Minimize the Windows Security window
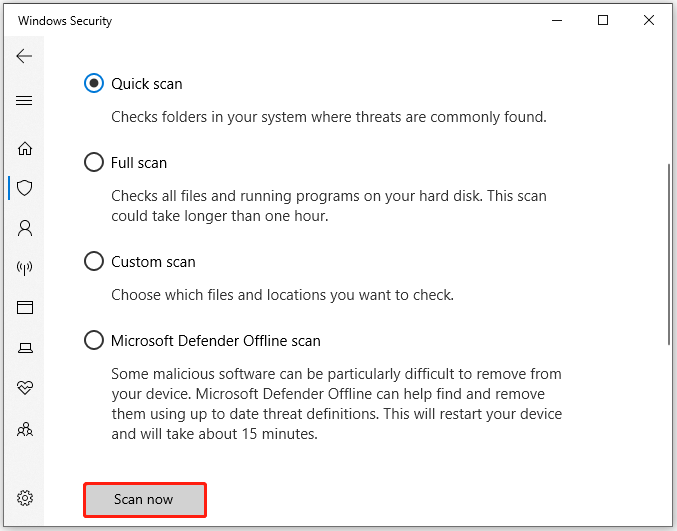Image resolution: width=677 pixels, height=531 pixels. [557, 20]
